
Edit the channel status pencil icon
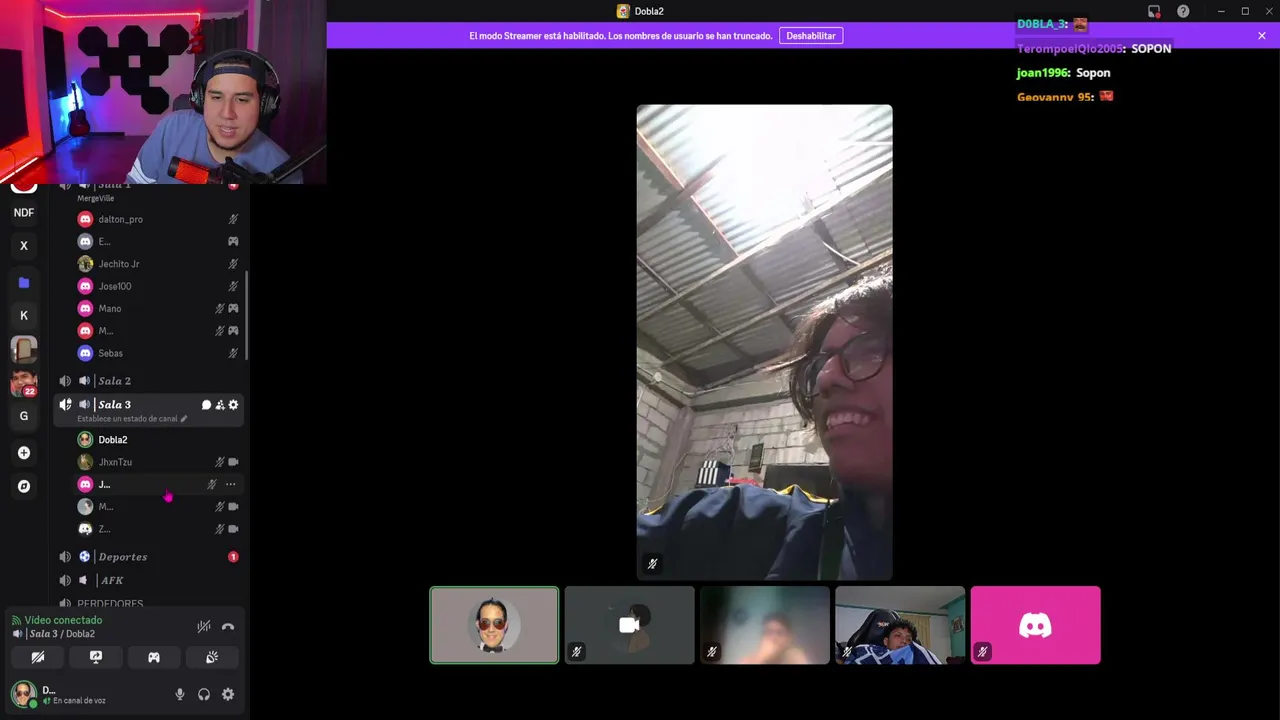click(x=183, y=419)
